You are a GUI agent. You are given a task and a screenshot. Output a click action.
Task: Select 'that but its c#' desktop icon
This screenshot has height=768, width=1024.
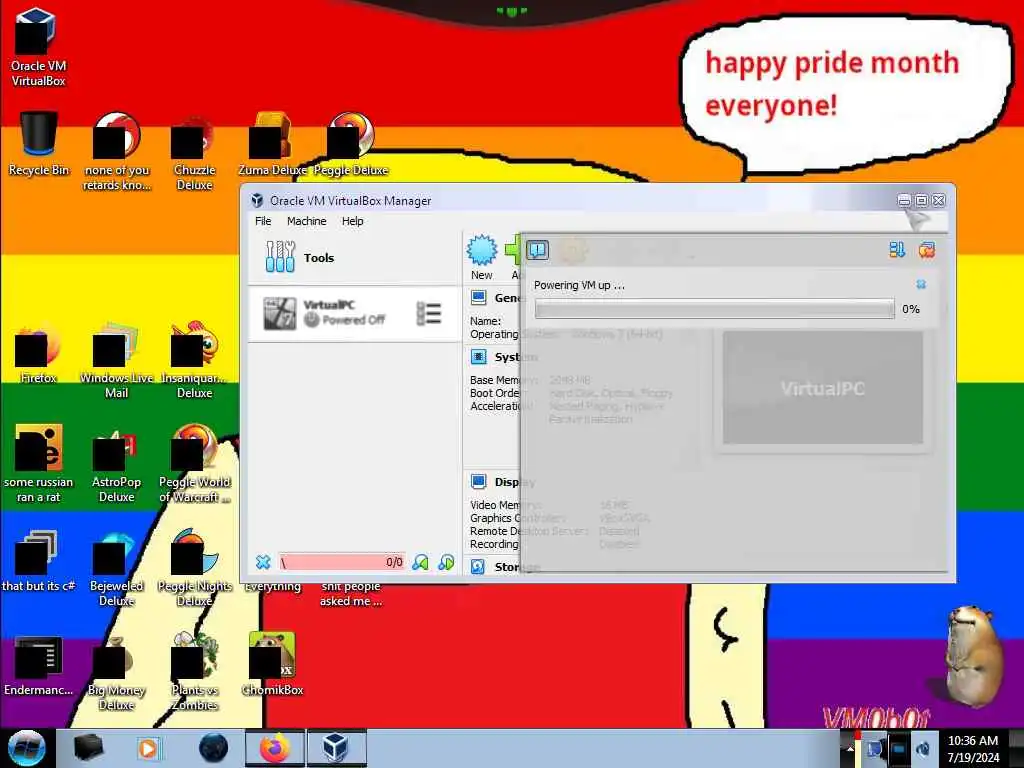tap(38, 562)
